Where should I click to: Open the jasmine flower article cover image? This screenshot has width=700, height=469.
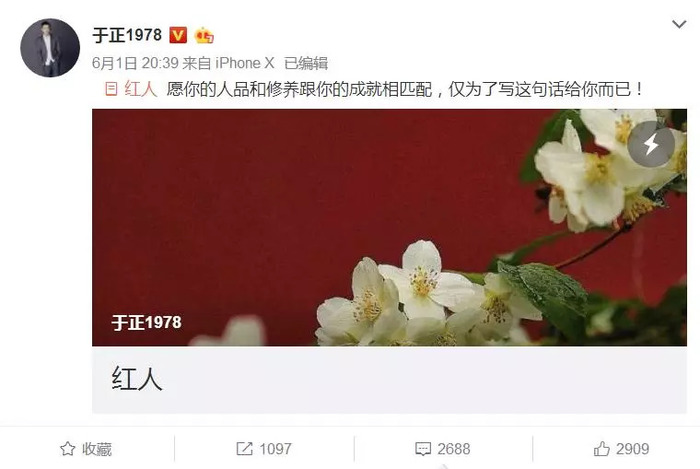point(389,228)
